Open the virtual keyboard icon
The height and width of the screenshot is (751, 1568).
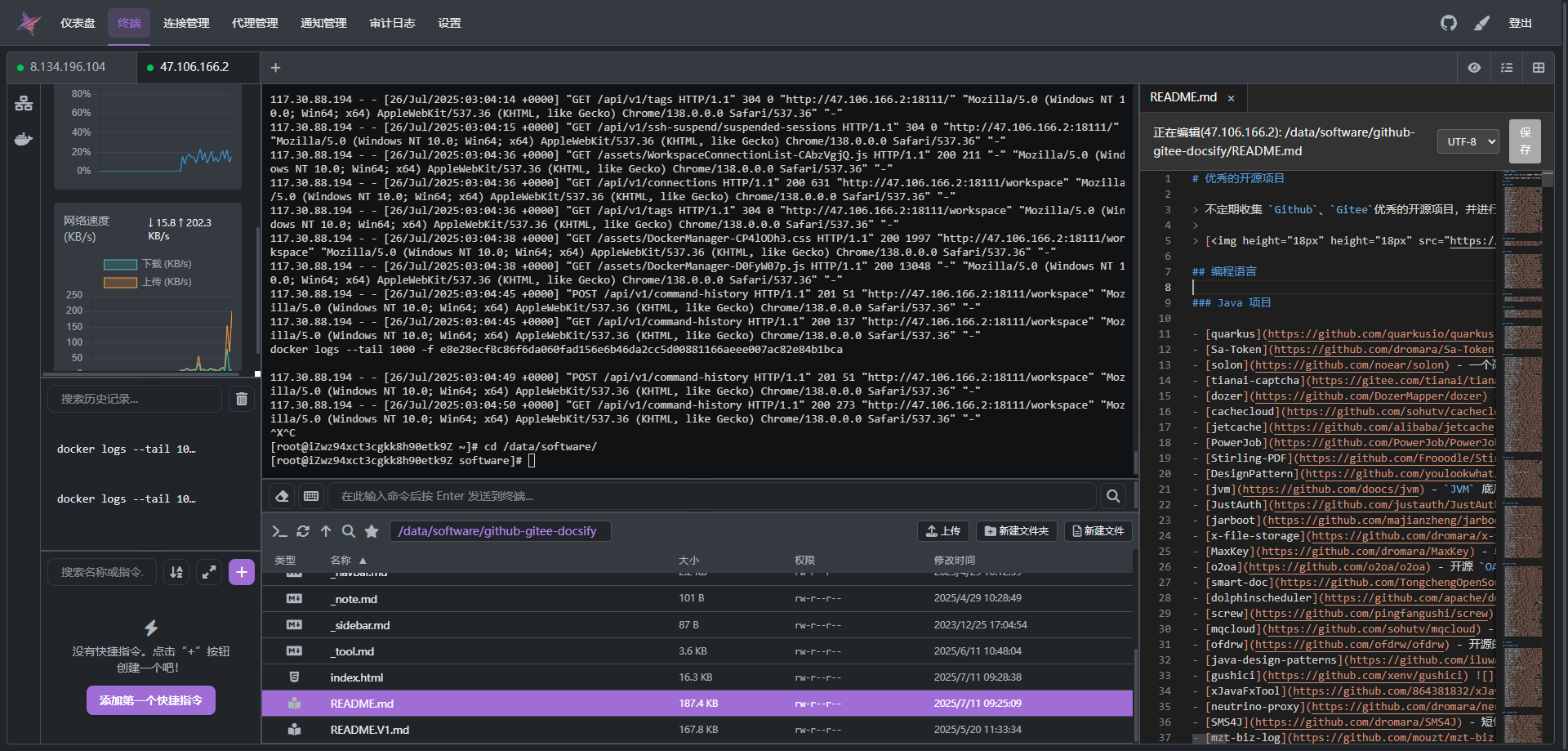pos(311,496)
